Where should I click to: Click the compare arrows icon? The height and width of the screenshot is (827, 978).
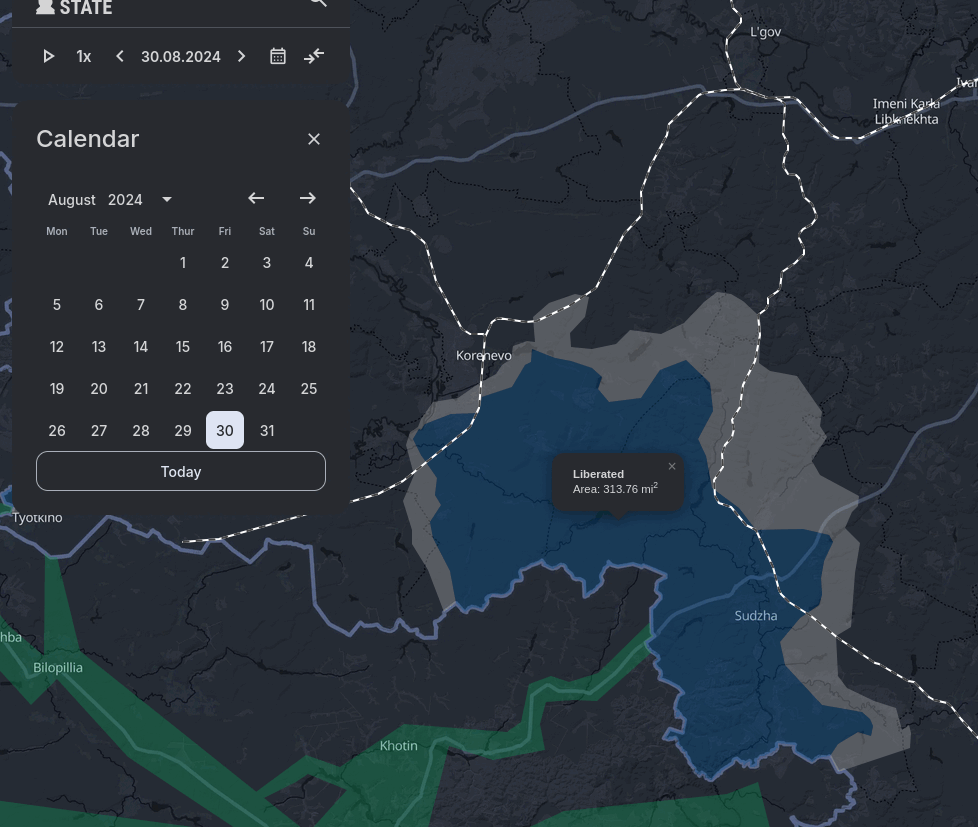(x=314, y=57)
